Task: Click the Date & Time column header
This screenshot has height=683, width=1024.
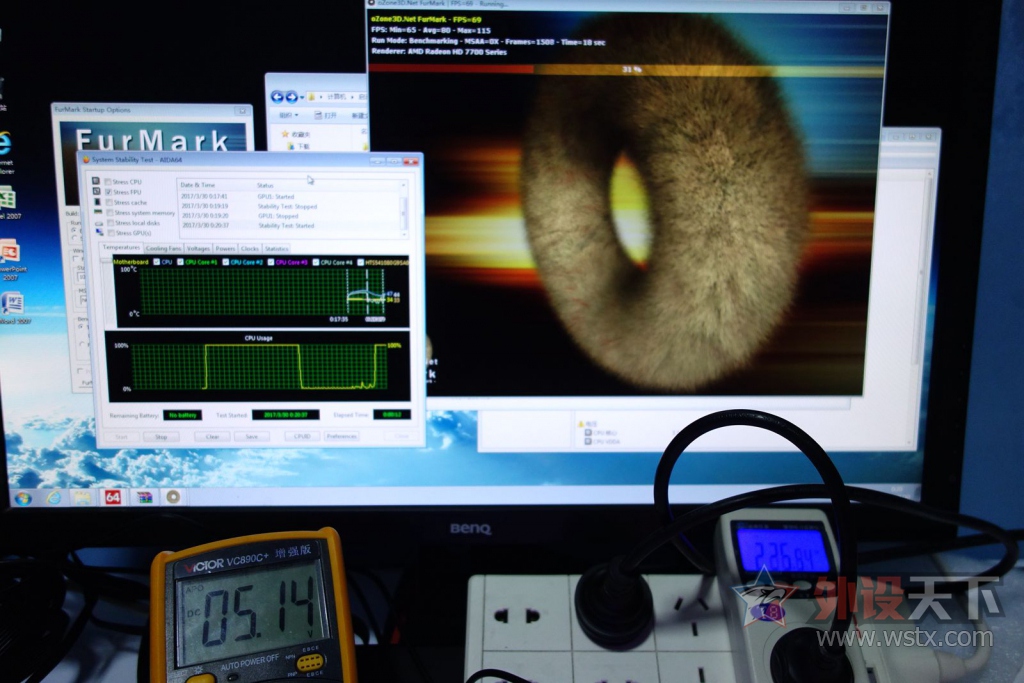Action: [x=197, y=185]
